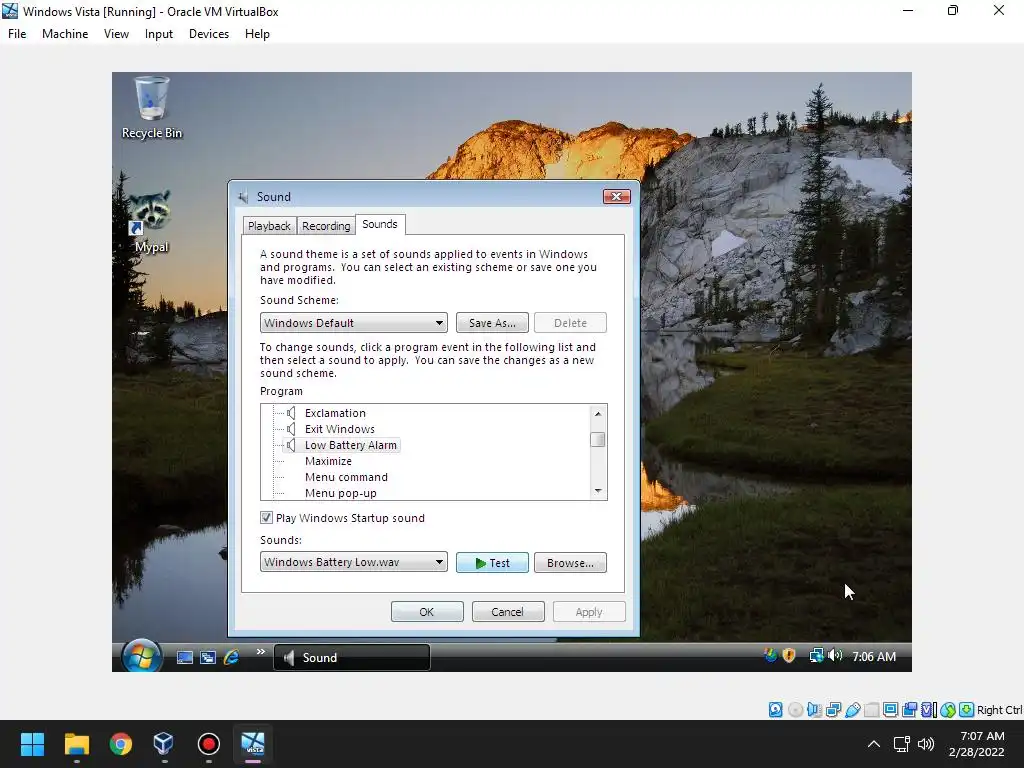Select Exclamation in the program events list

335,413
